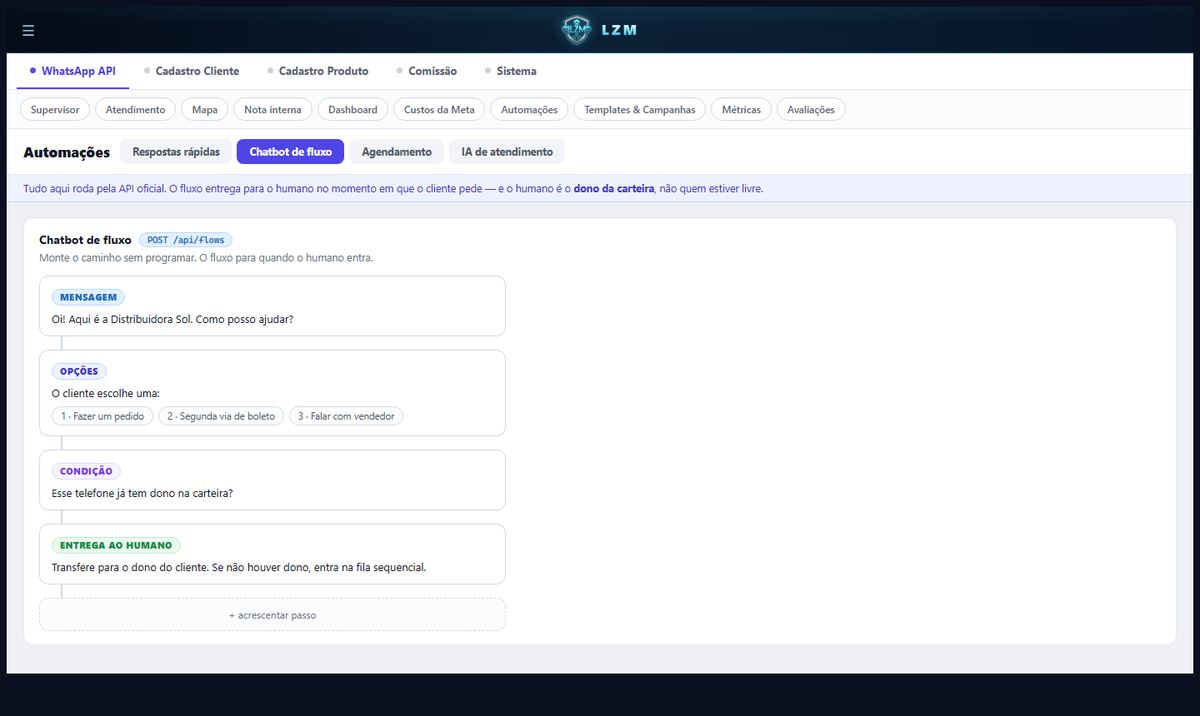Click the LZM shield logo
Image resolution: width=1200 pixels, height=716 pixels.
tap(576, 30)
